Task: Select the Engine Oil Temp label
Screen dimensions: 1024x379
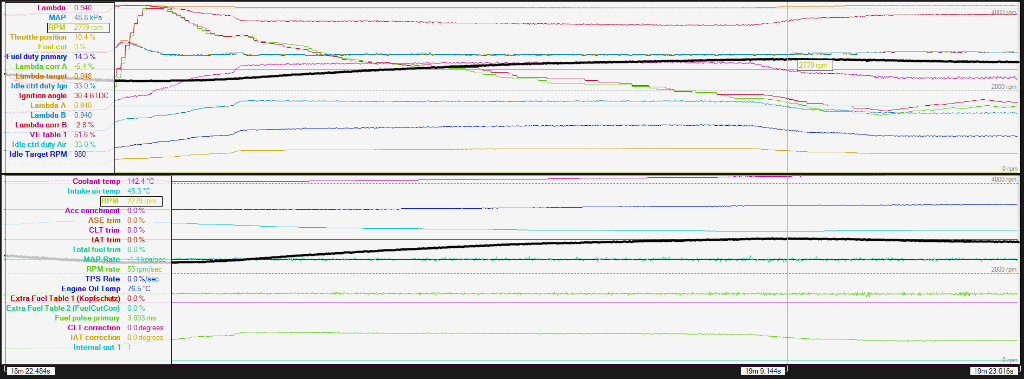Action: (x=91, y=288)
